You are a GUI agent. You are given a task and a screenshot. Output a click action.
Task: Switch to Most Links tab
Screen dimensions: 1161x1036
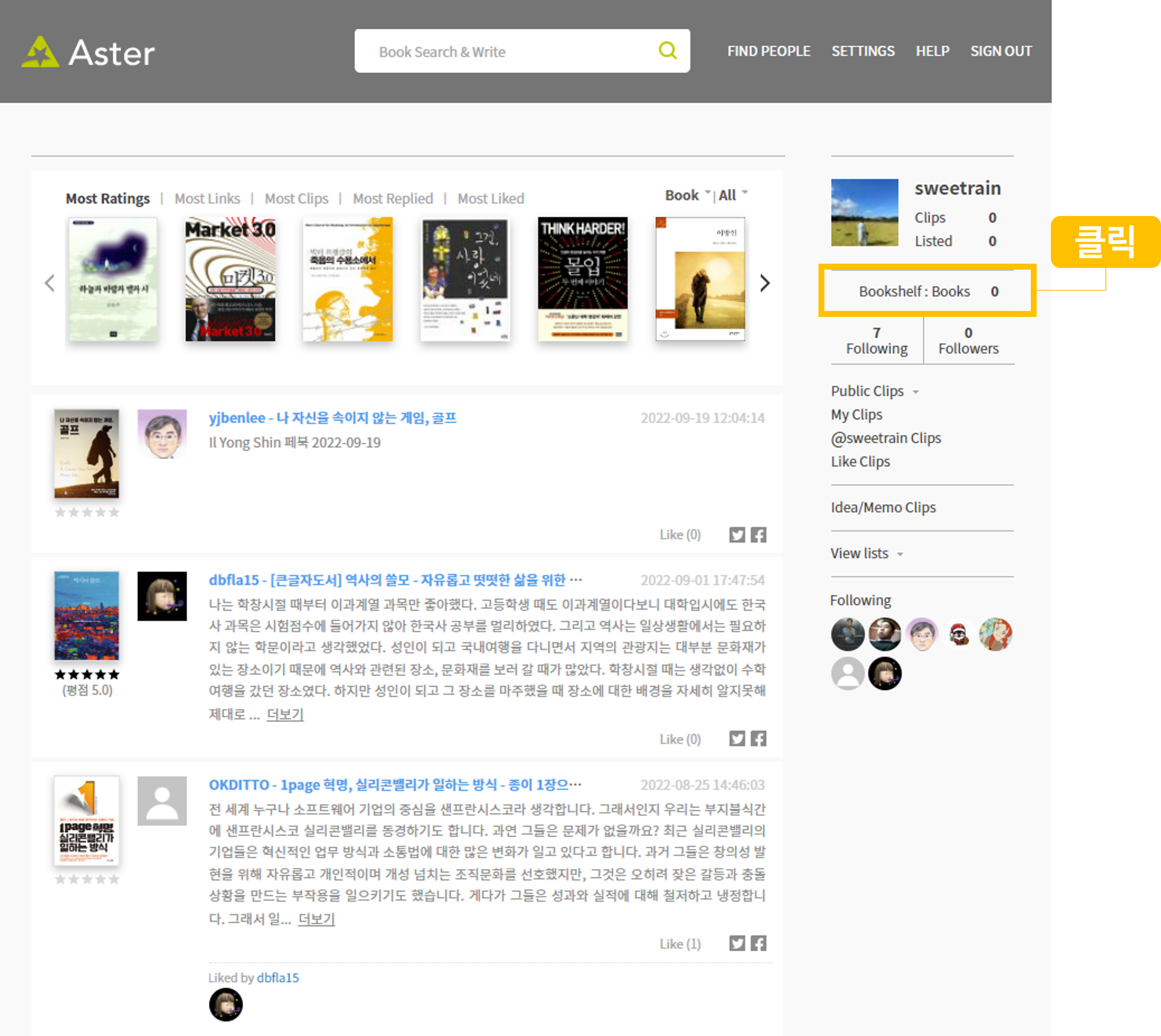(x=207, y=199)
